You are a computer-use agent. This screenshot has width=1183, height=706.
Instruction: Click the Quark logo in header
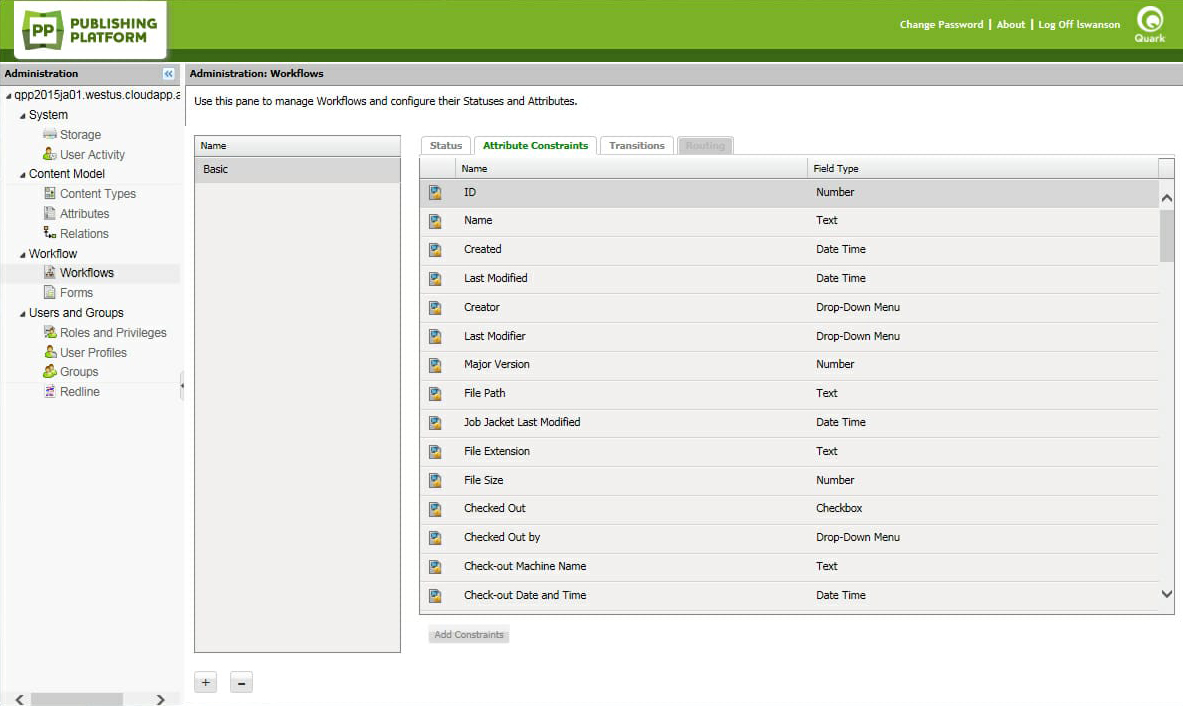coord(1149,25)
